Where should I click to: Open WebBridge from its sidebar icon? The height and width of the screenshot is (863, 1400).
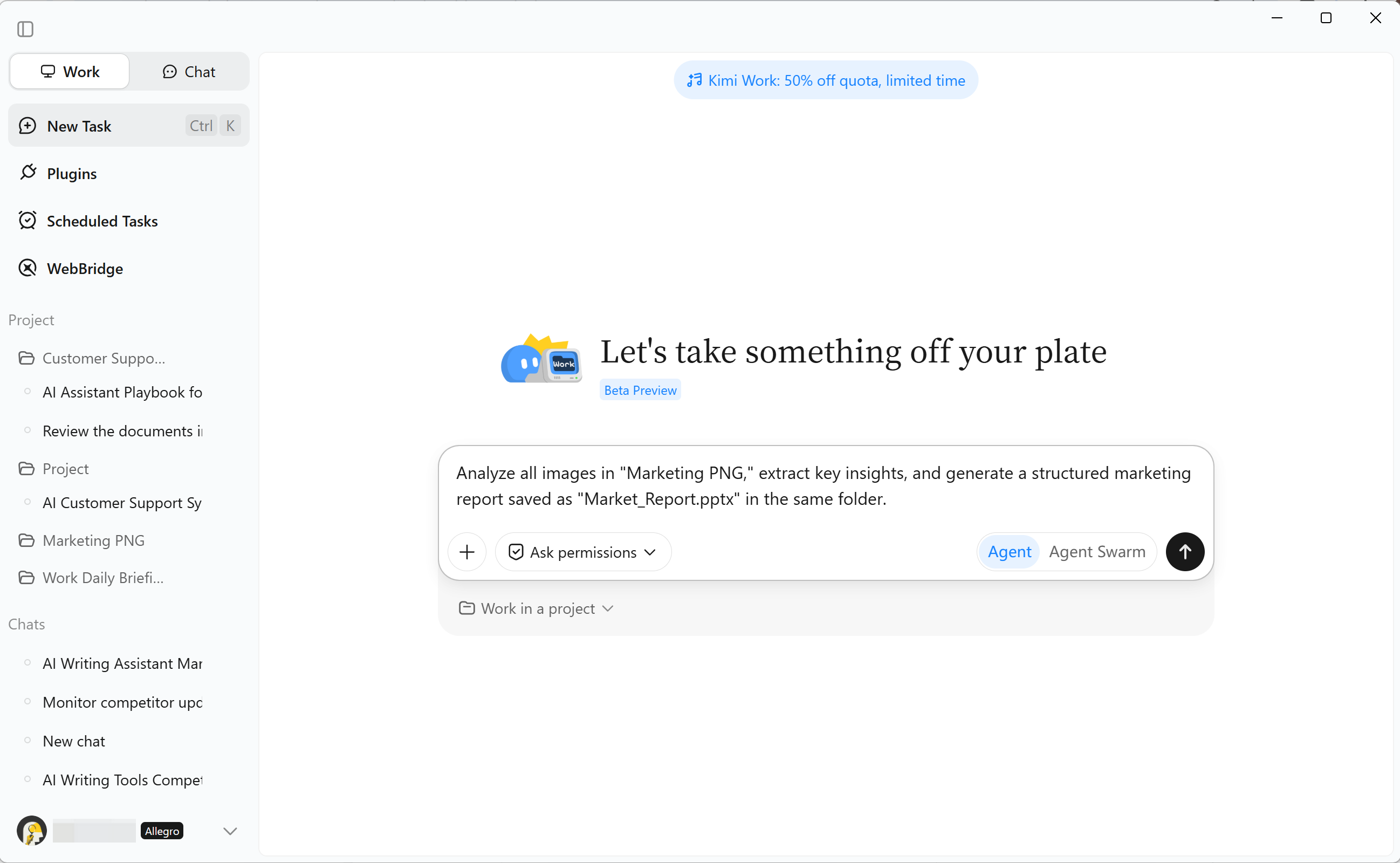[x=28, y=268]
